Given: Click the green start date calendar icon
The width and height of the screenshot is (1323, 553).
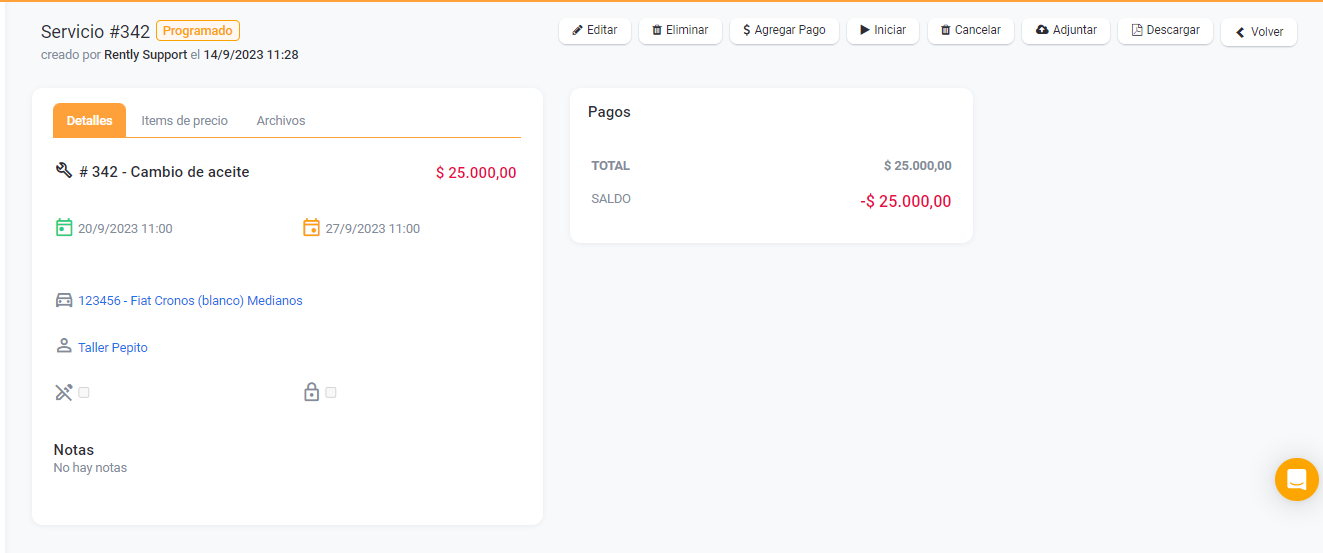Looking at the screenshot, I should [64, 228].
